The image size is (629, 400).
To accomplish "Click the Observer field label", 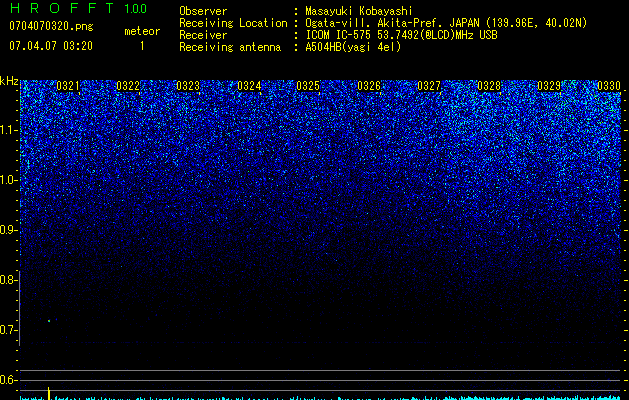I will coord(203,11).
